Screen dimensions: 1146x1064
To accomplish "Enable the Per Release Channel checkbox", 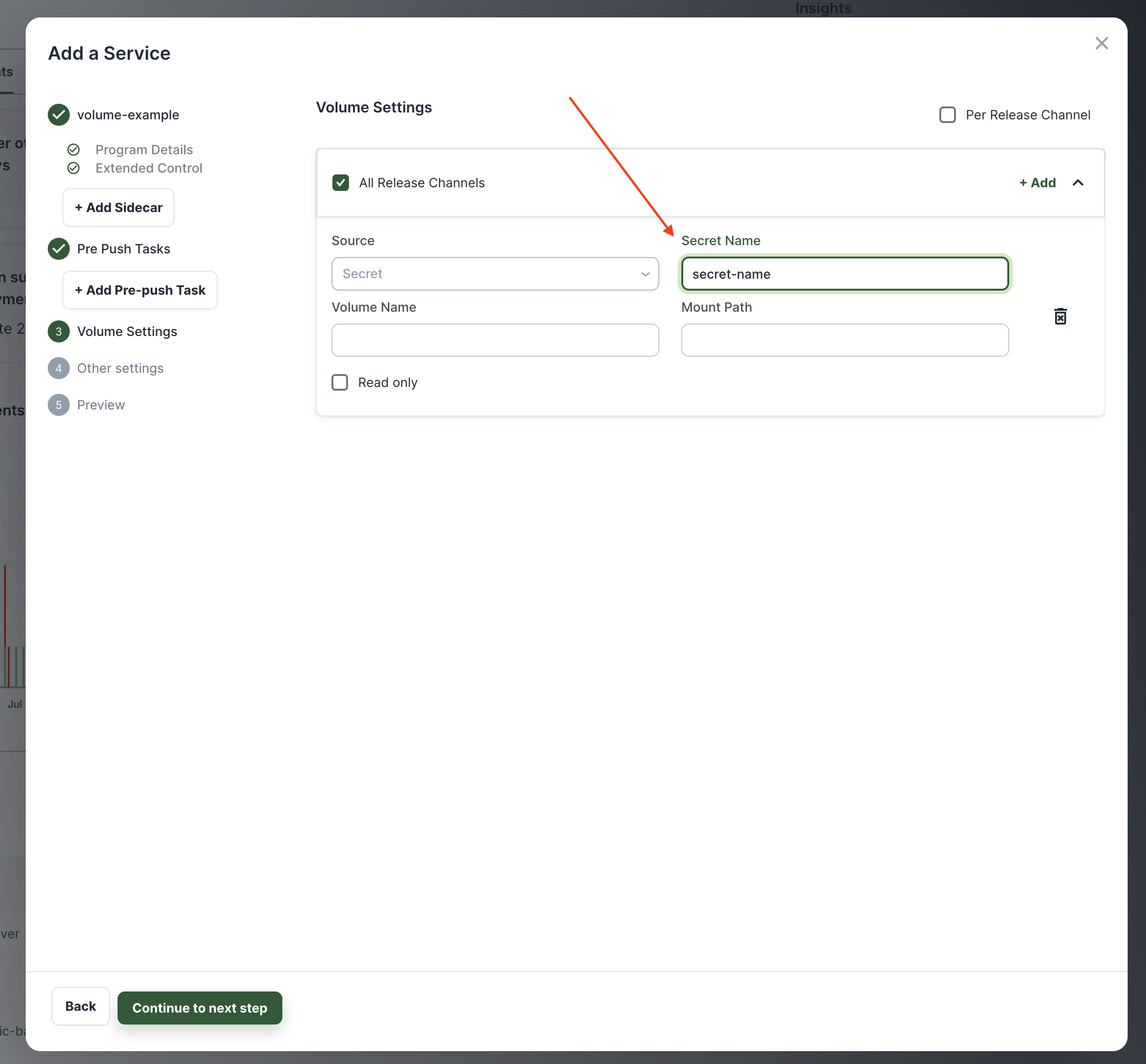I will [947, 115].
